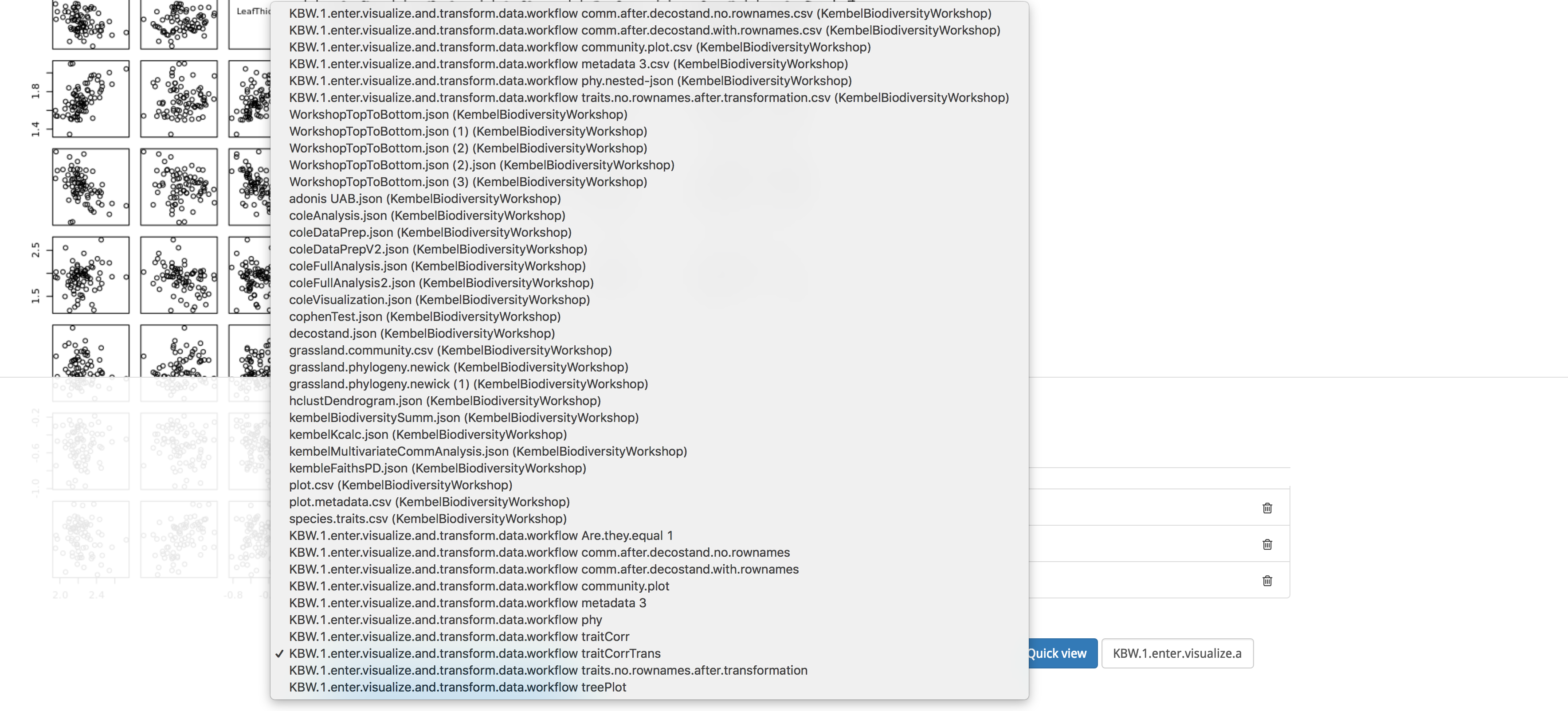This screenshot has width=1568, height=711.
Task: Select comm.after.decostand.no.rownames.csv (KembelBiodiversityWorkshop) option
Action: (649, 13)
